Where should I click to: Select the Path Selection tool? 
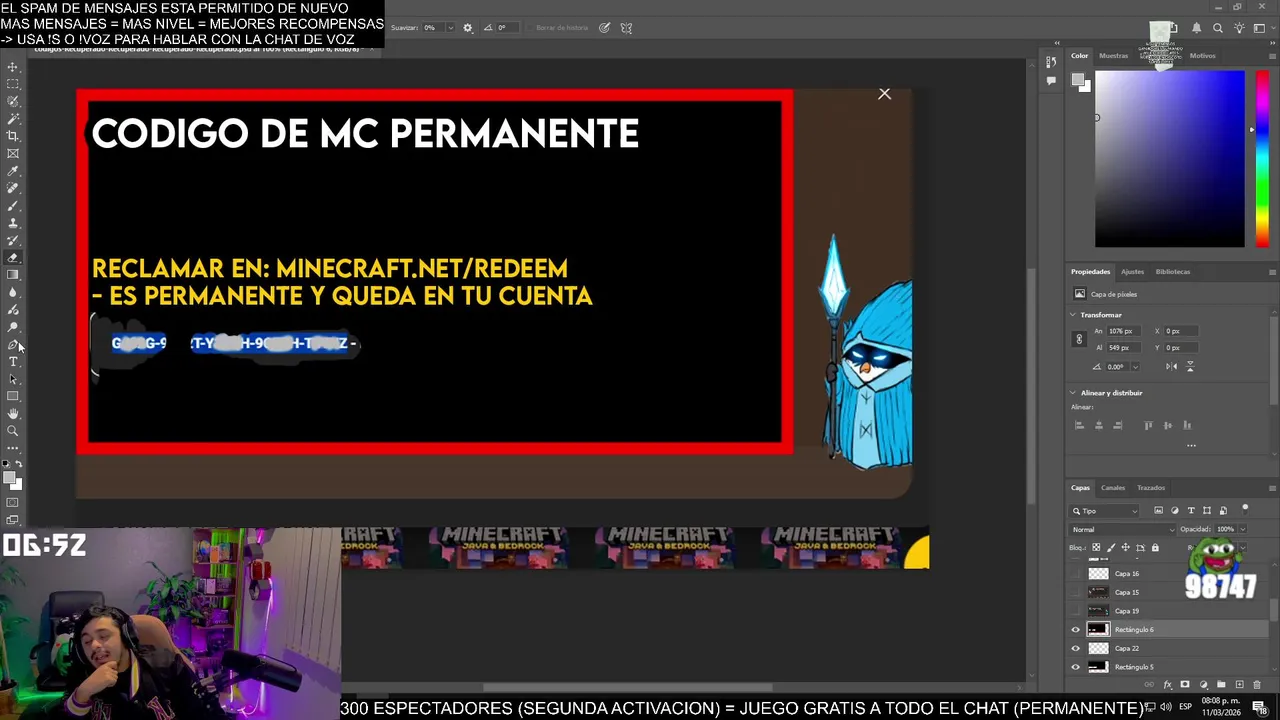click(13, 379)
